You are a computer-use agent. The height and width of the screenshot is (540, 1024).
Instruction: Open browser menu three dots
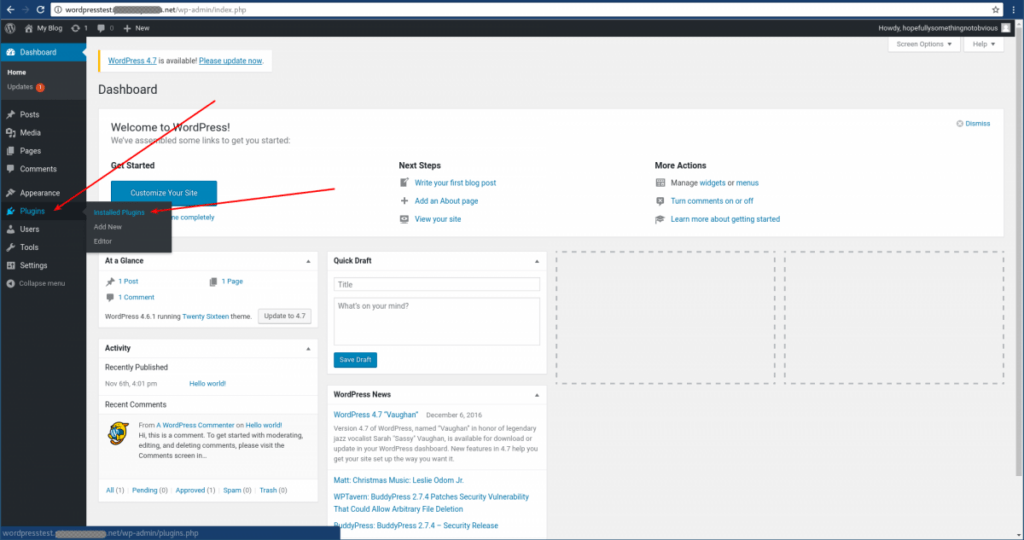1014,10
